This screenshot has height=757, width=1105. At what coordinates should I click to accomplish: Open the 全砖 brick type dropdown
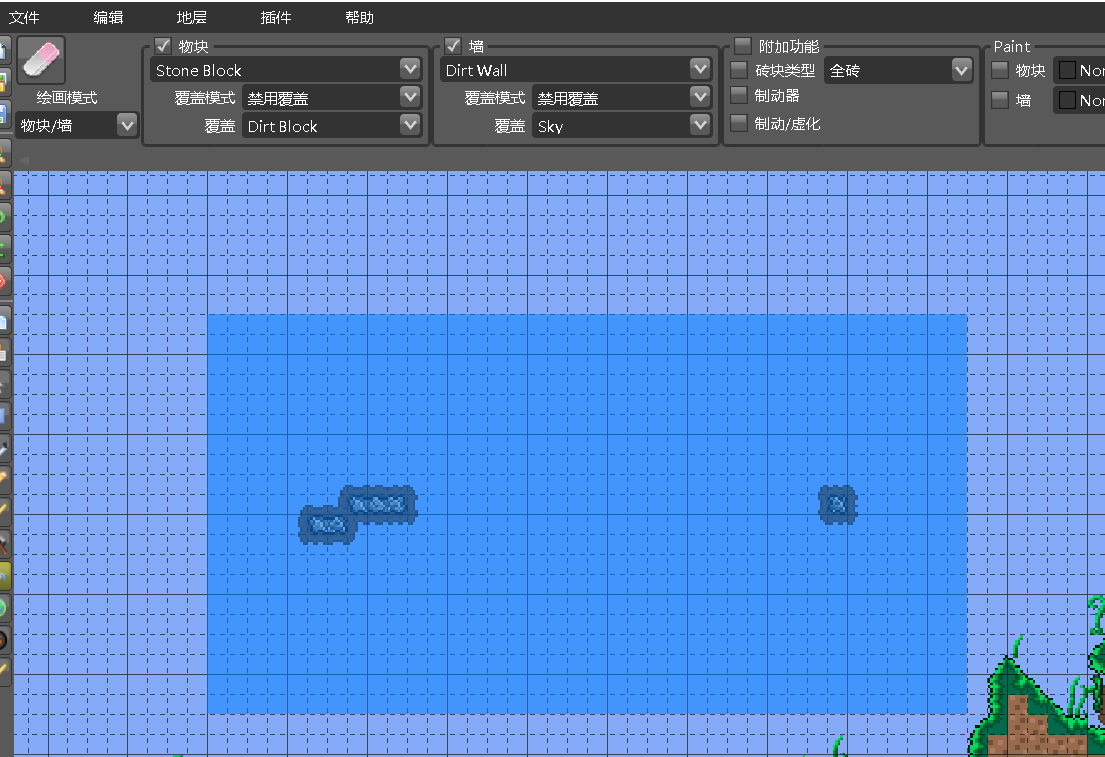(x=961, y=70)
